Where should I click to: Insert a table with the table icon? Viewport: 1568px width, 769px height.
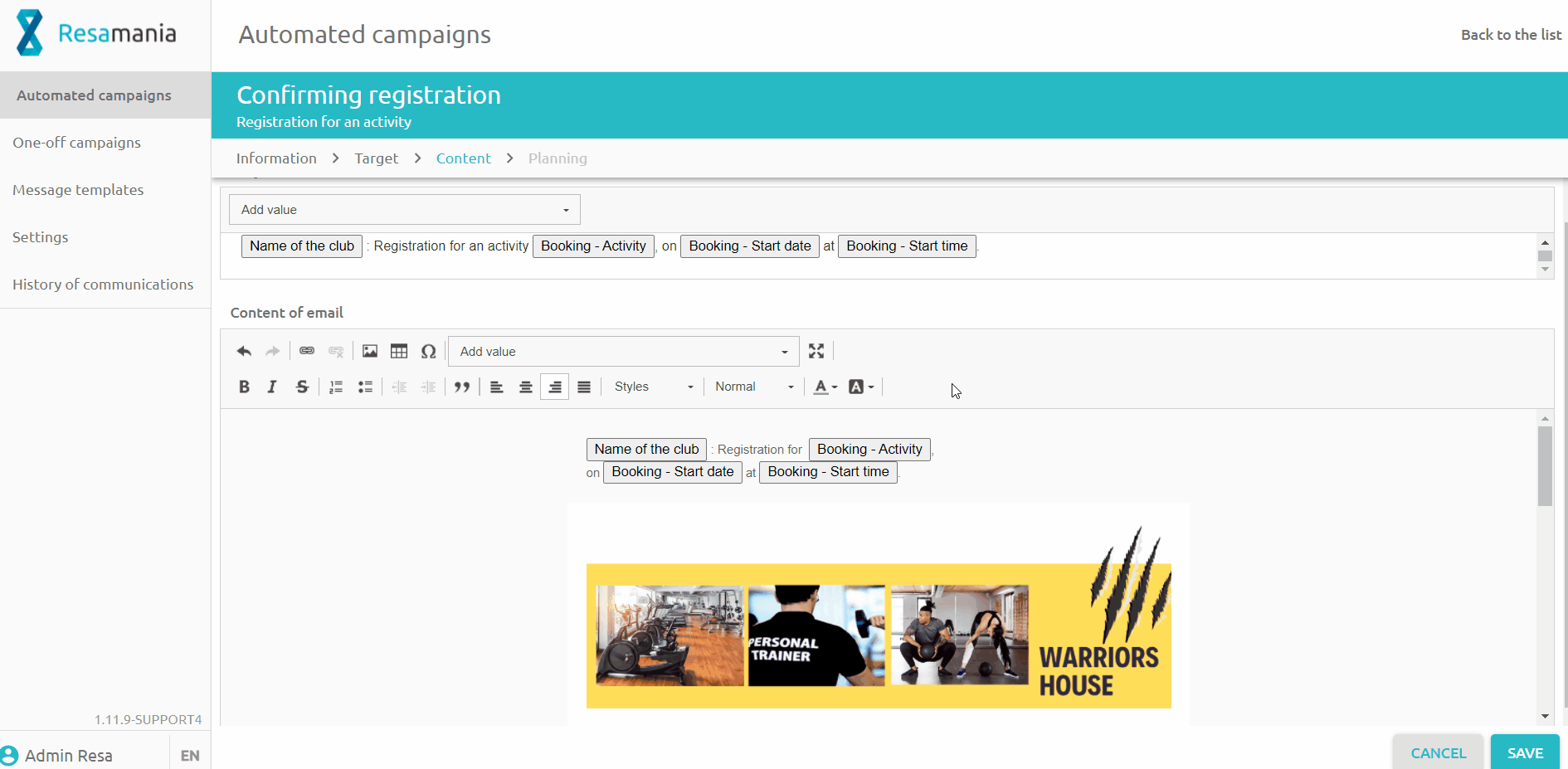coord(399,351)
